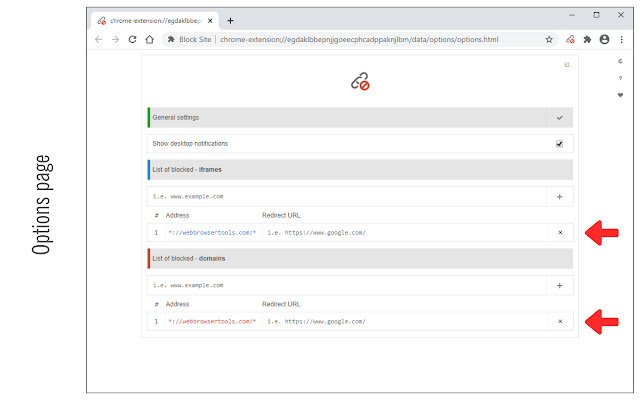Edit the redirect URL for blocked iframe
The height and width of the screenshot is (400, 640).
(400, 233)
